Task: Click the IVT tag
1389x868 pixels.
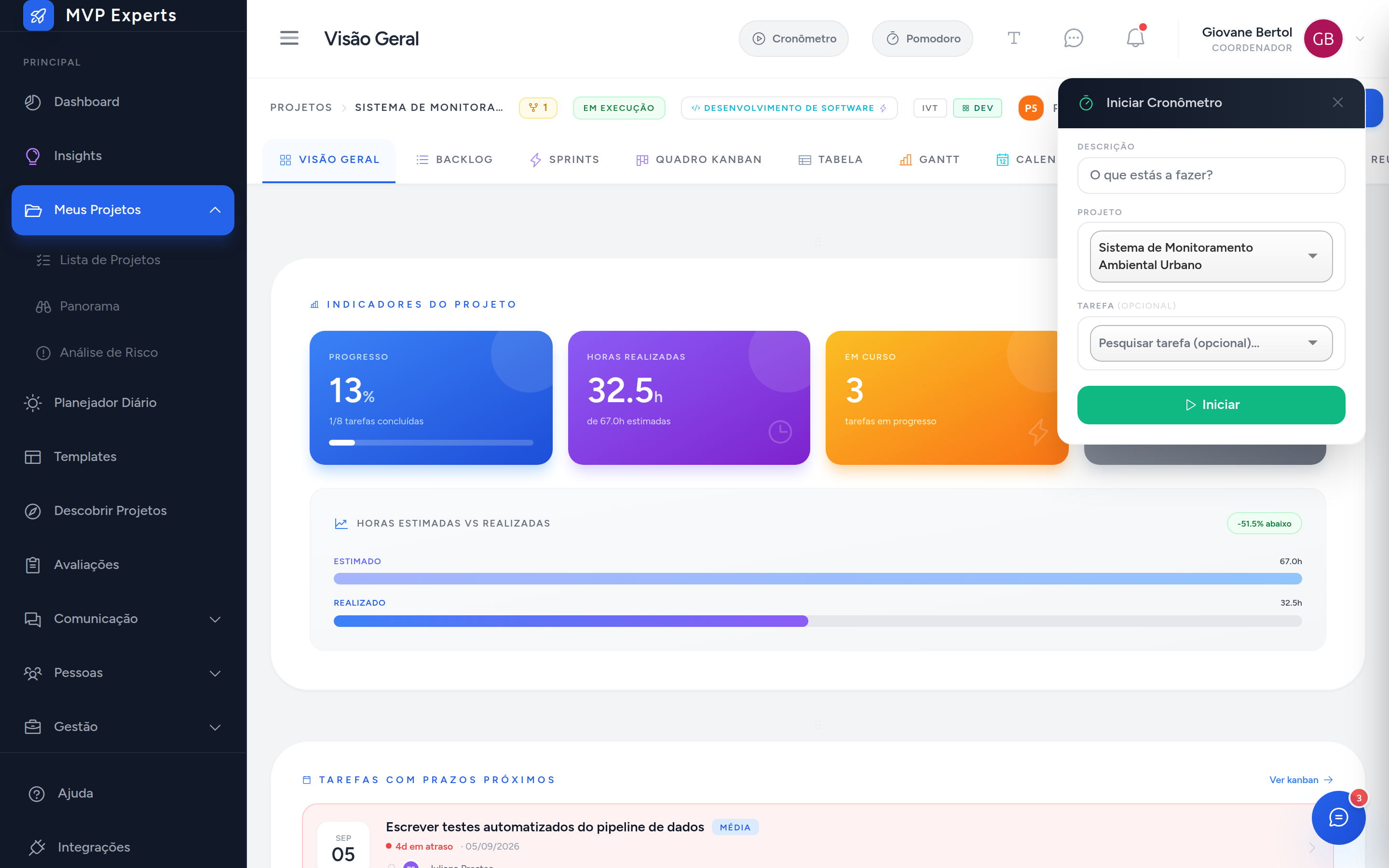Action: 930,108
